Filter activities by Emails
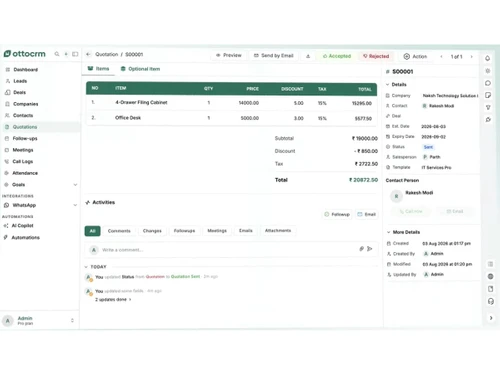 click(x=246, y=231)
